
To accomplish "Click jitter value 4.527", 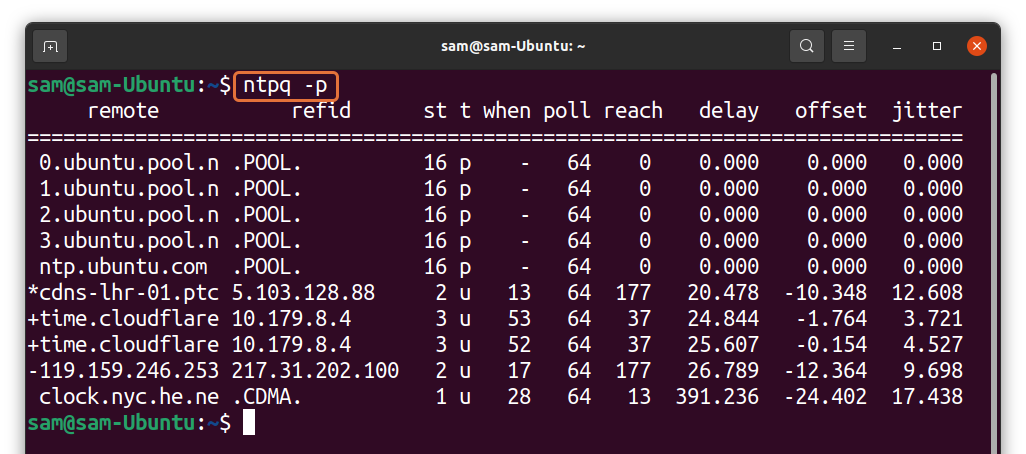I will pos(933,345).
